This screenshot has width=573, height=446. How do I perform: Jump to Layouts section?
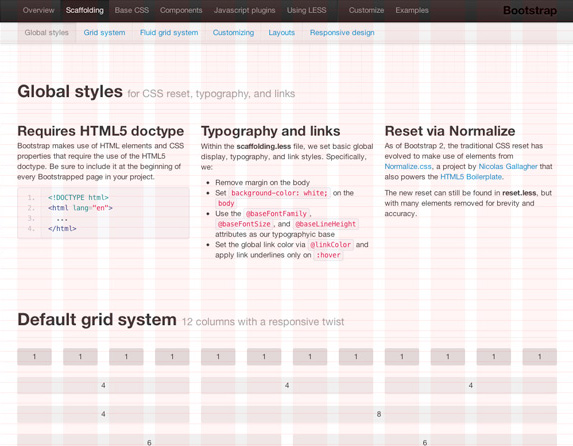tap(281, 33)
